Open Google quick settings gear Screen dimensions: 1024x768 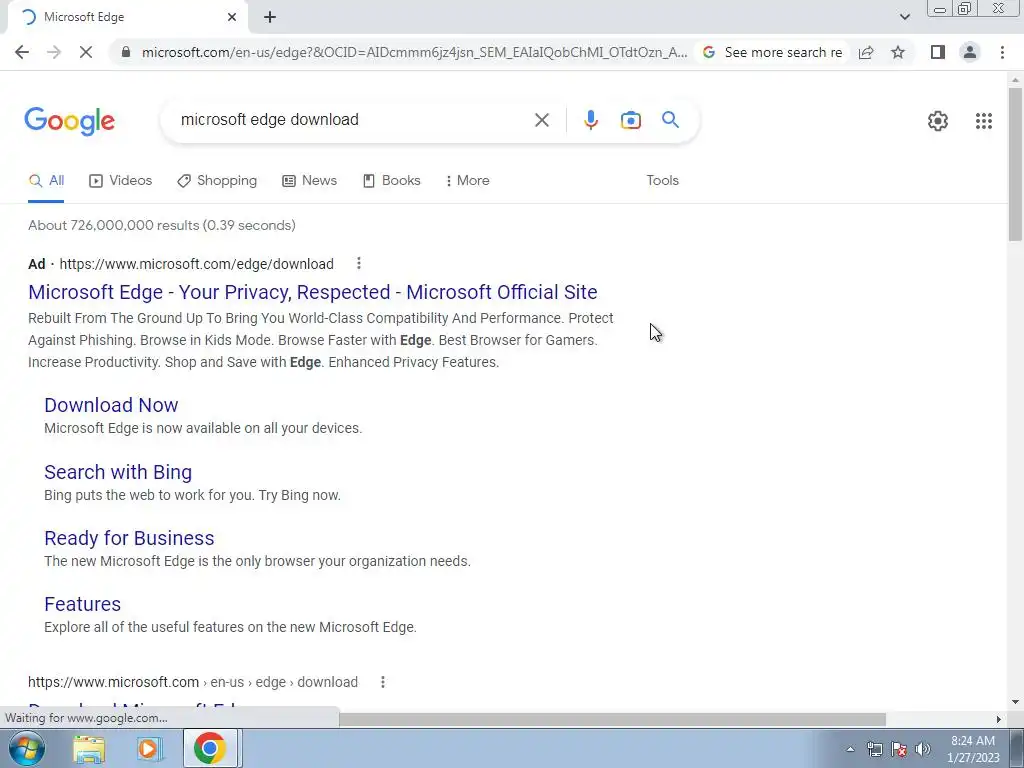pyautogui.click(x=938, y=121)
